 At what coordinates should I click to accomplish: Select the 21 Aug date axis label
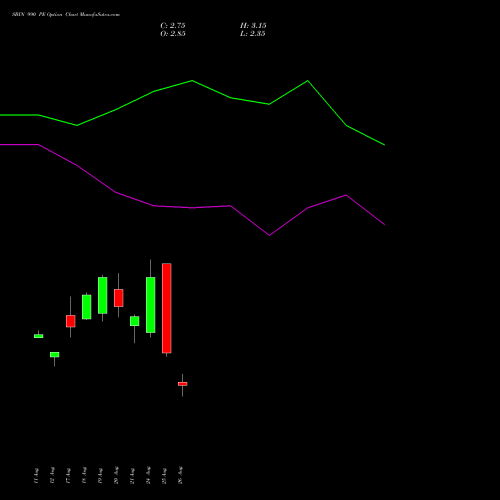tap(132, 475)
